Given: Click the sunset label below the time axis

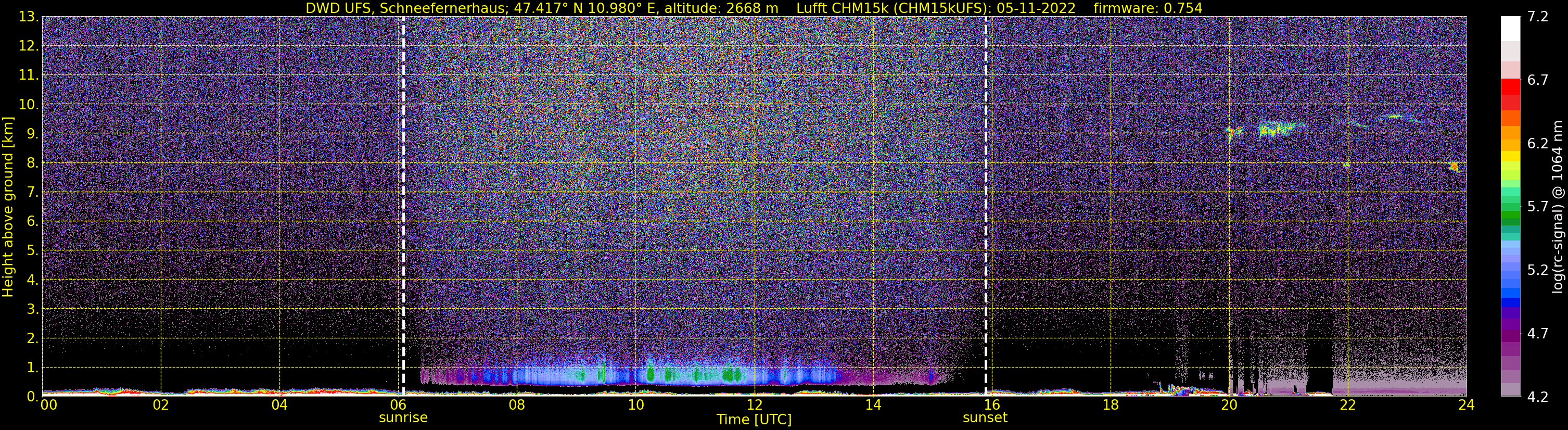Looking at the screenshot, I should click(x=985, y=418).
